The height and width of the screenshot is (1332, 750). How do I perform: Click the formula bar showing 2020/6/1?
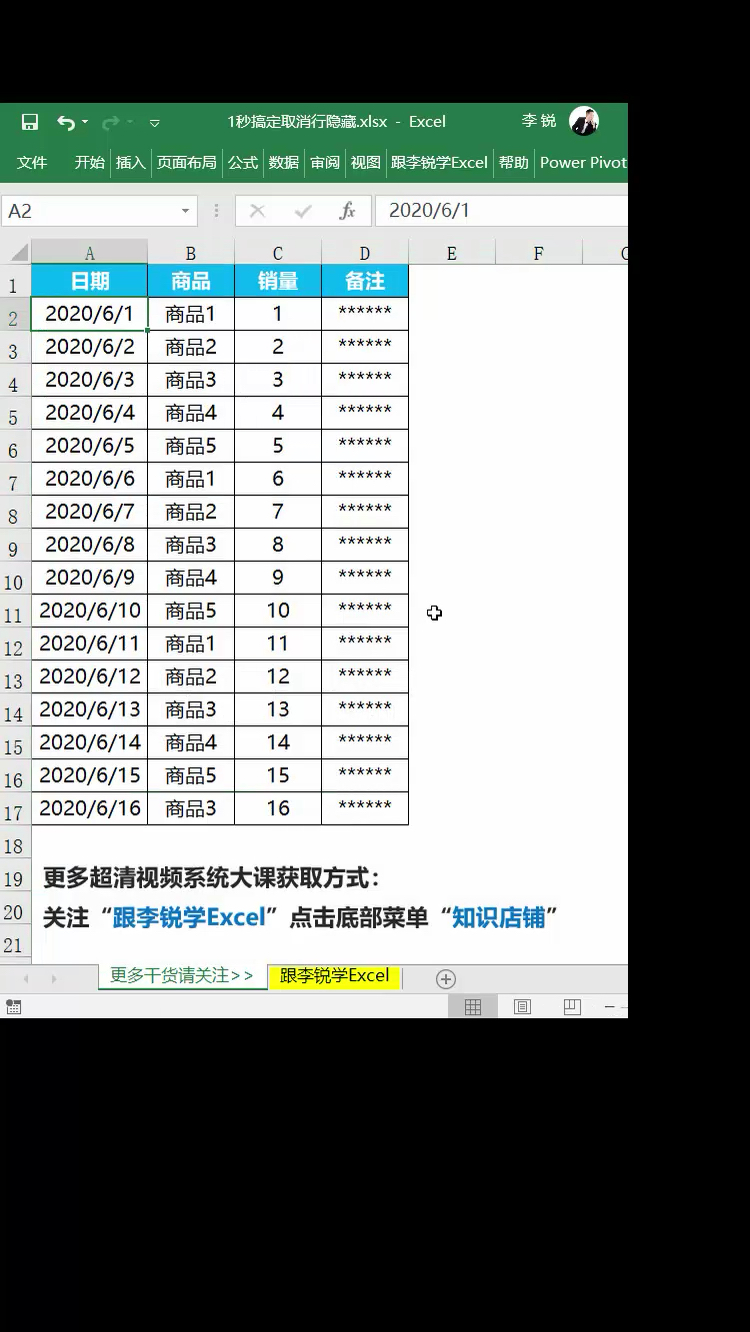(x=502, y=211)
